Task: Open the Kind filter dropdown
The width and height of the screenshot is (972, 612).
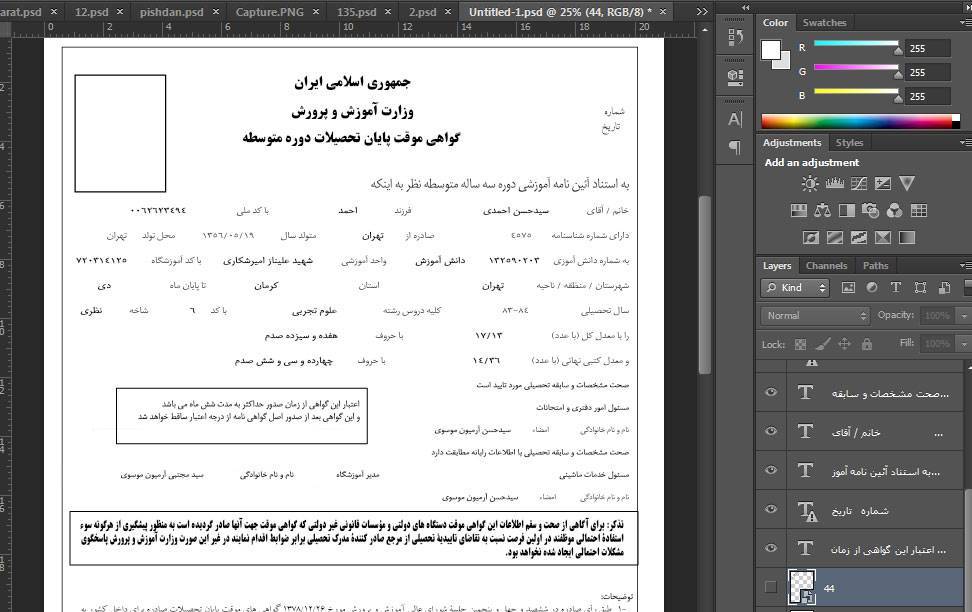Action: (795, 288)
